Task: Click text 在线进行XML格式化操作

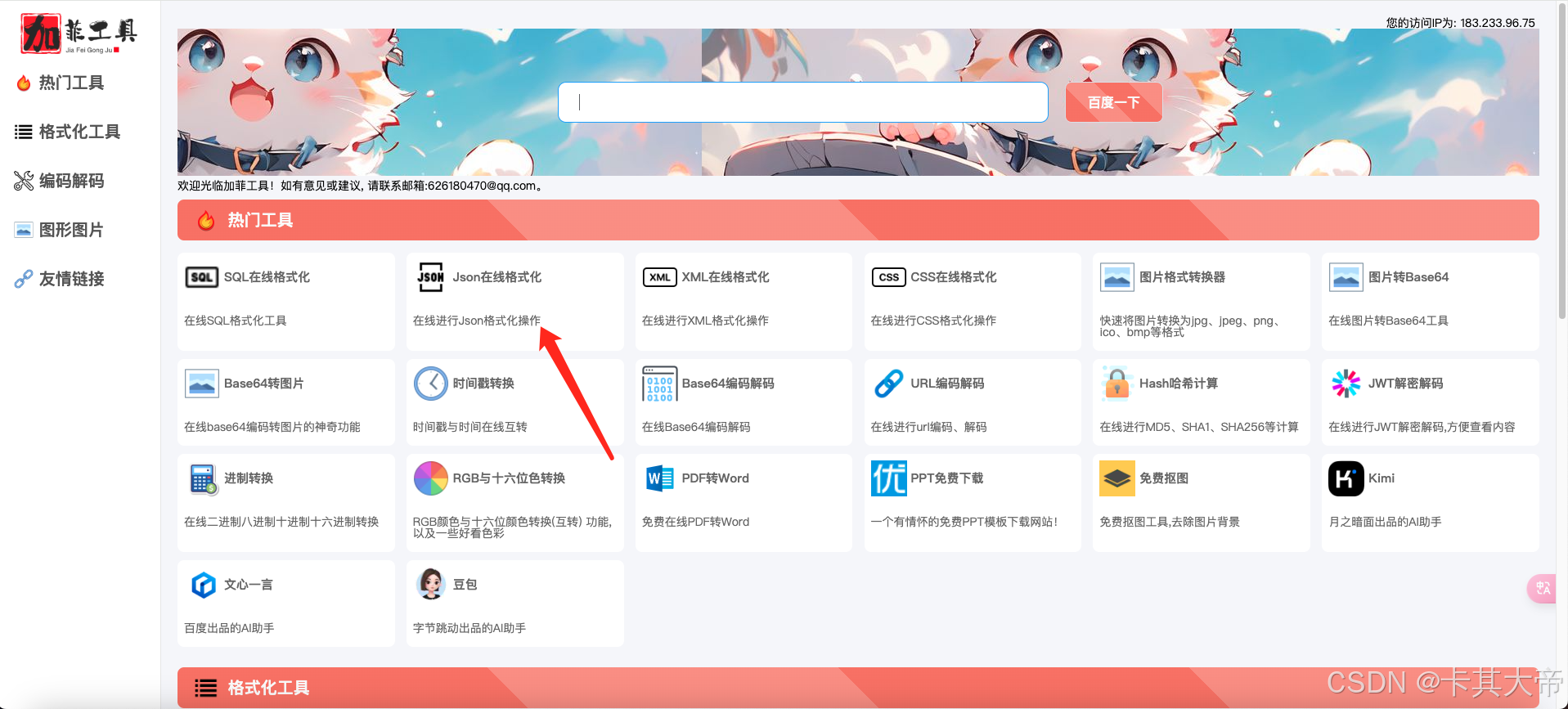Action: click(x=705, y=321)
